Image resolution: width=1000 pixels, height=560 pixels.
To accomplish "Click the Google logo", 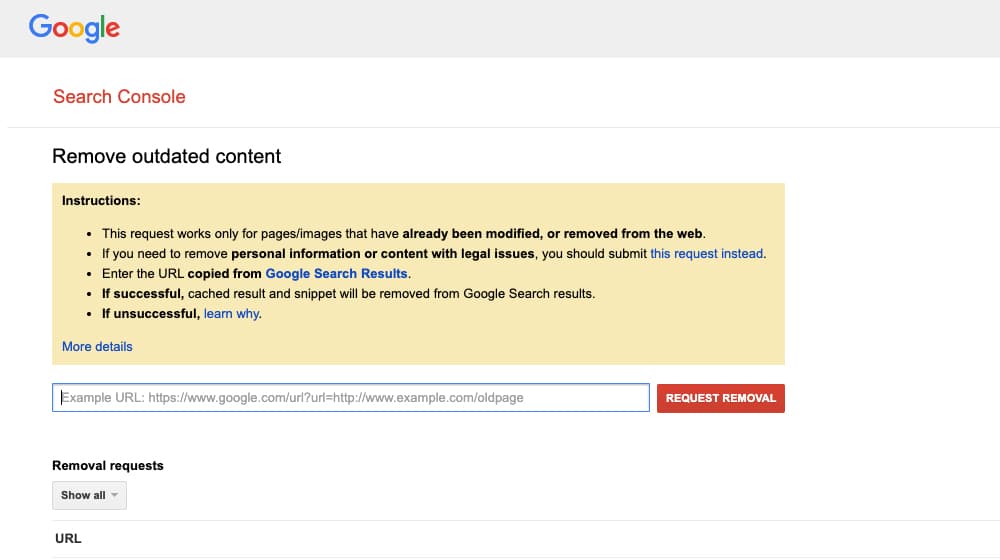I will [74, 28].
